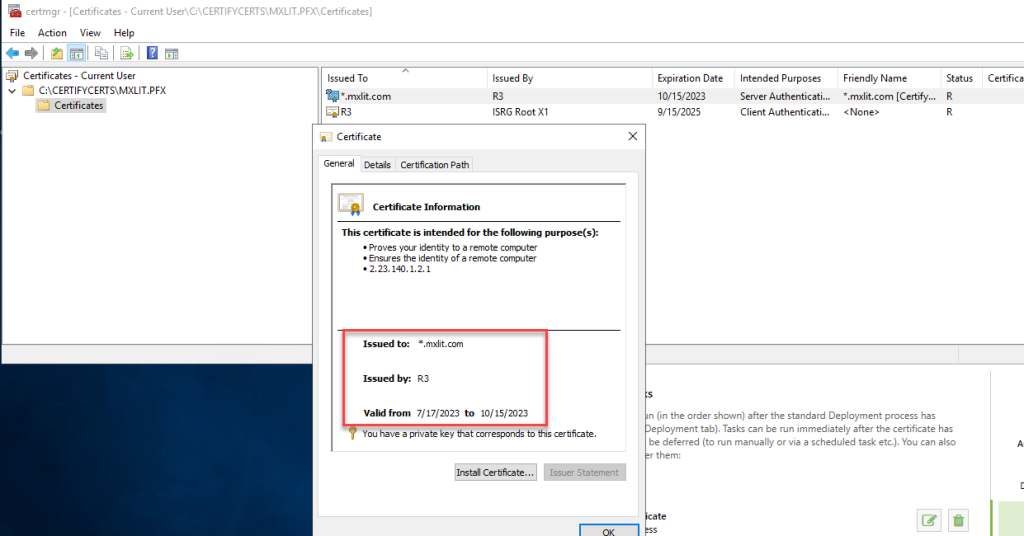Open the File menu
Image resolution: width=1024 pixels, height=536 pixels.
click(x=17, y=33)
